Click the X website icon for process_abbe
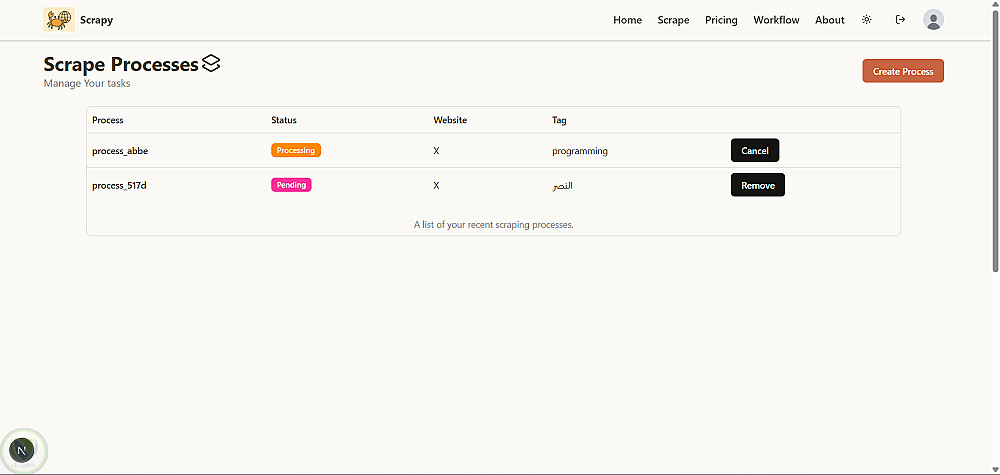The width and height of the screenshot is (1000, 475). click(436, 151)
